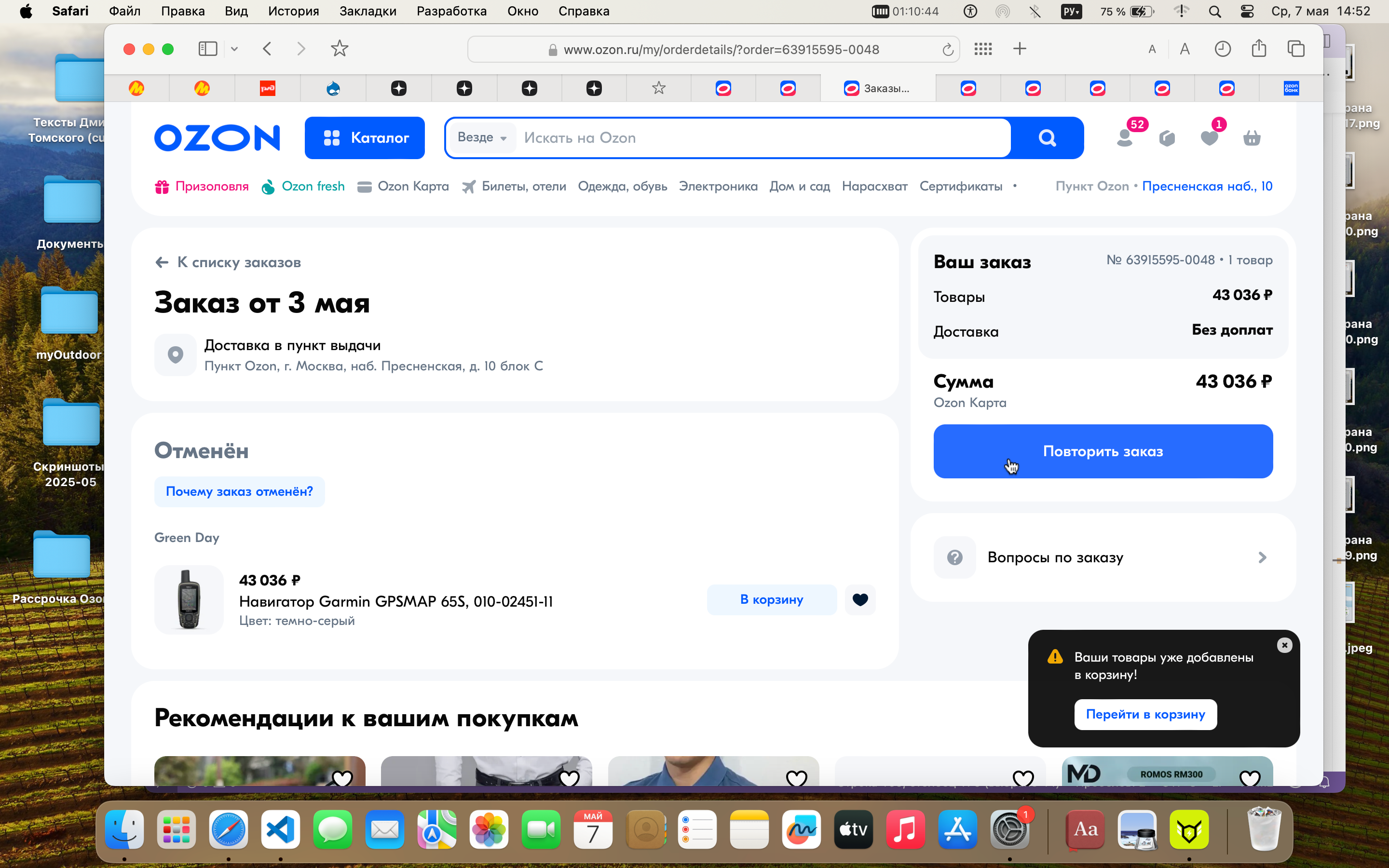Image resolution: width=1389 pixels, height=868 pixels.
Task: Open Призоловля link
Action: click(x=202, y=186)
